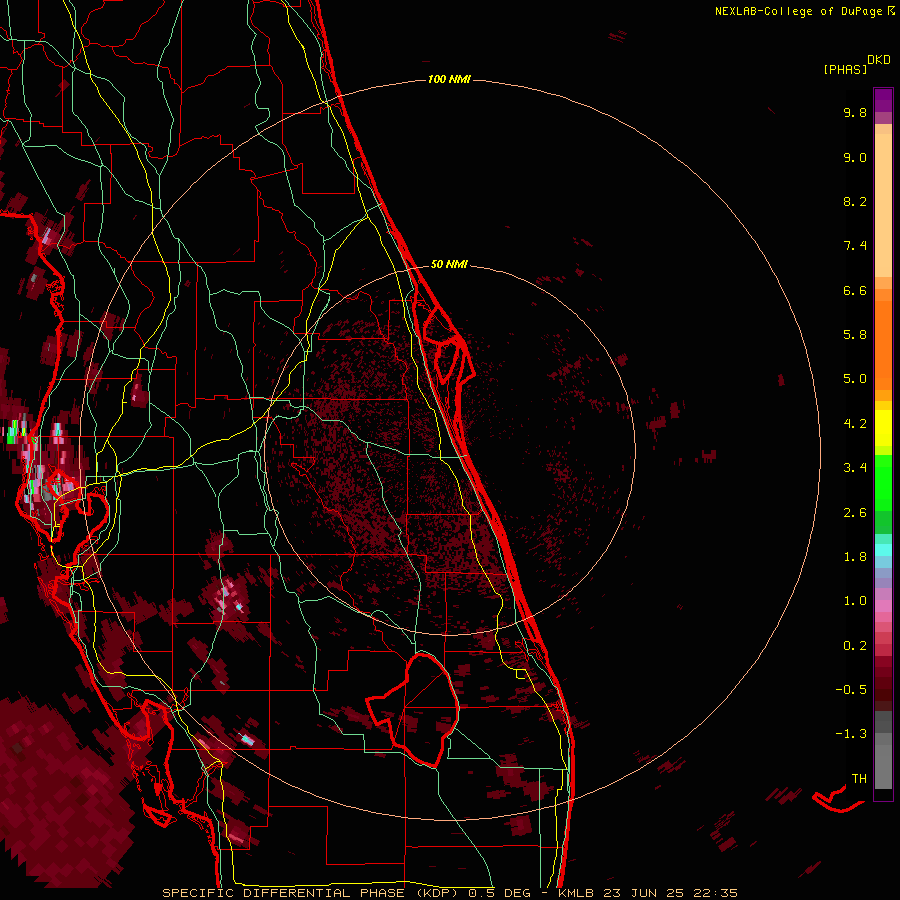Image resolution: width=900 pixels, height=900 pixels.
Task: Select the 6.6 legend value
Action: (x=855, y=290)
